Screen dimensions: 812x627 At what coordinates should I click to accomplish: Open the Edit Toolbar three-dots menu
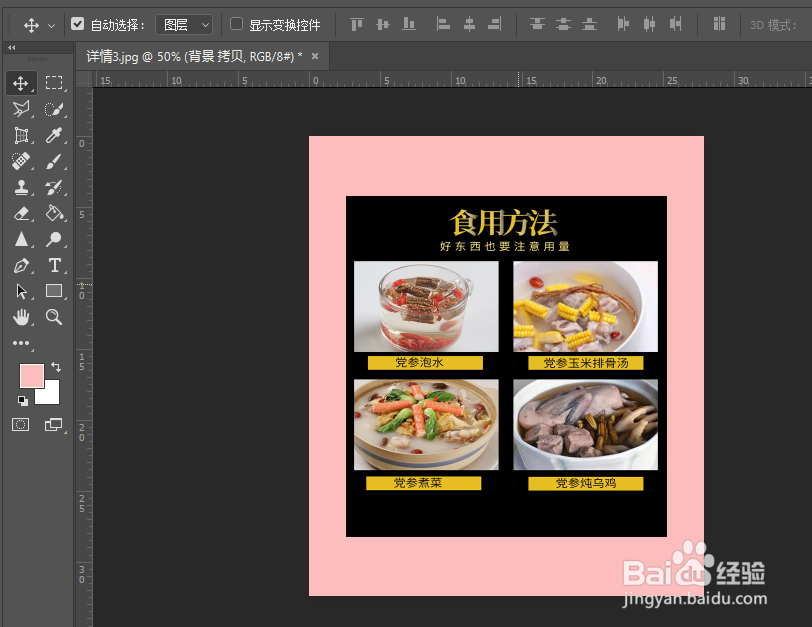[21, 343]
